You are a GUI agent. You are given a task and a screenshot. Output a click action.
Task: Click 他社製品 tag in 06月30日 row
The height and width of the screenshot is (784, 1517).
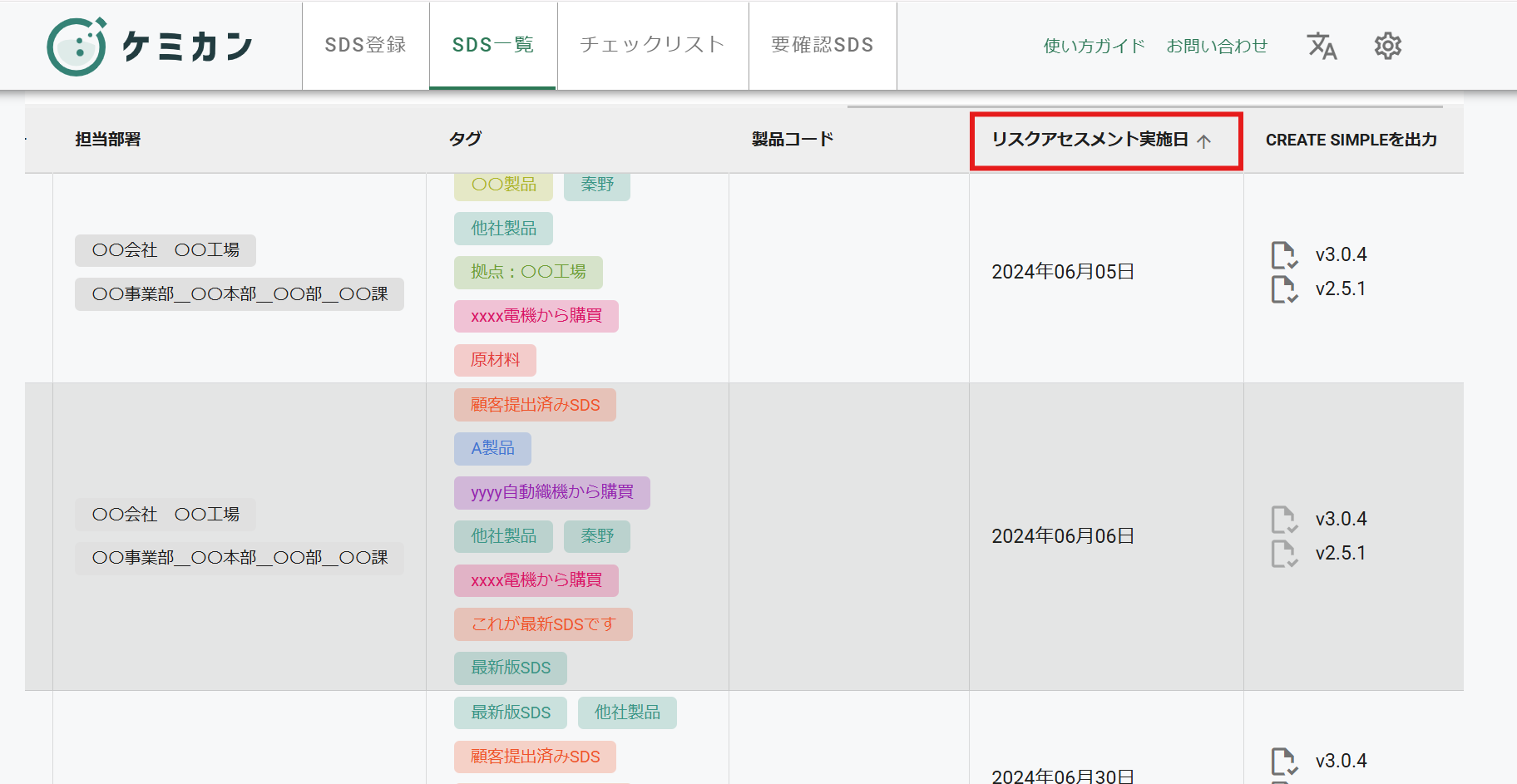(627, 713)
